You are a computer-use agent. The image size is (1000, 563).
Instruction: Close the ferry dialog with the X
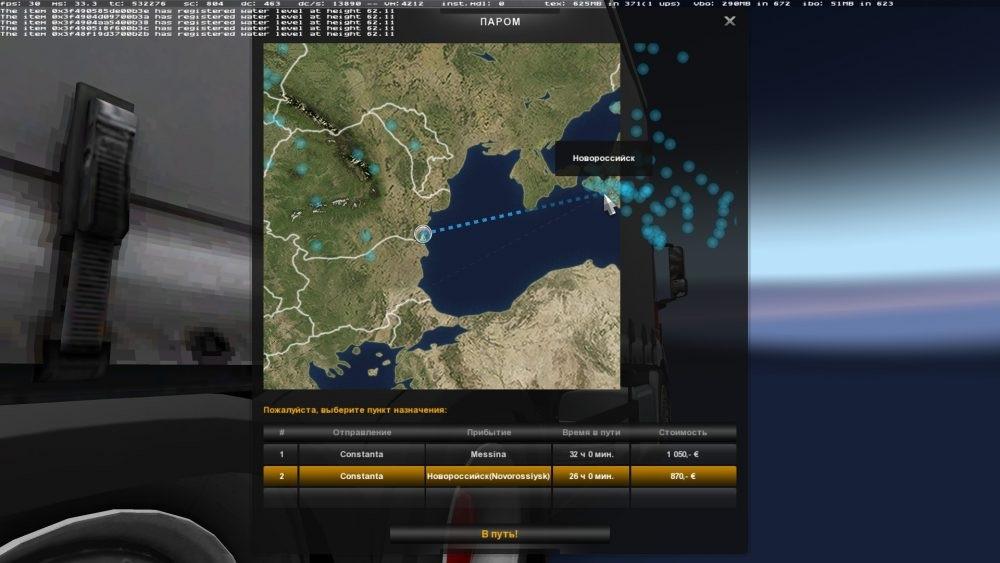[730, 21]
